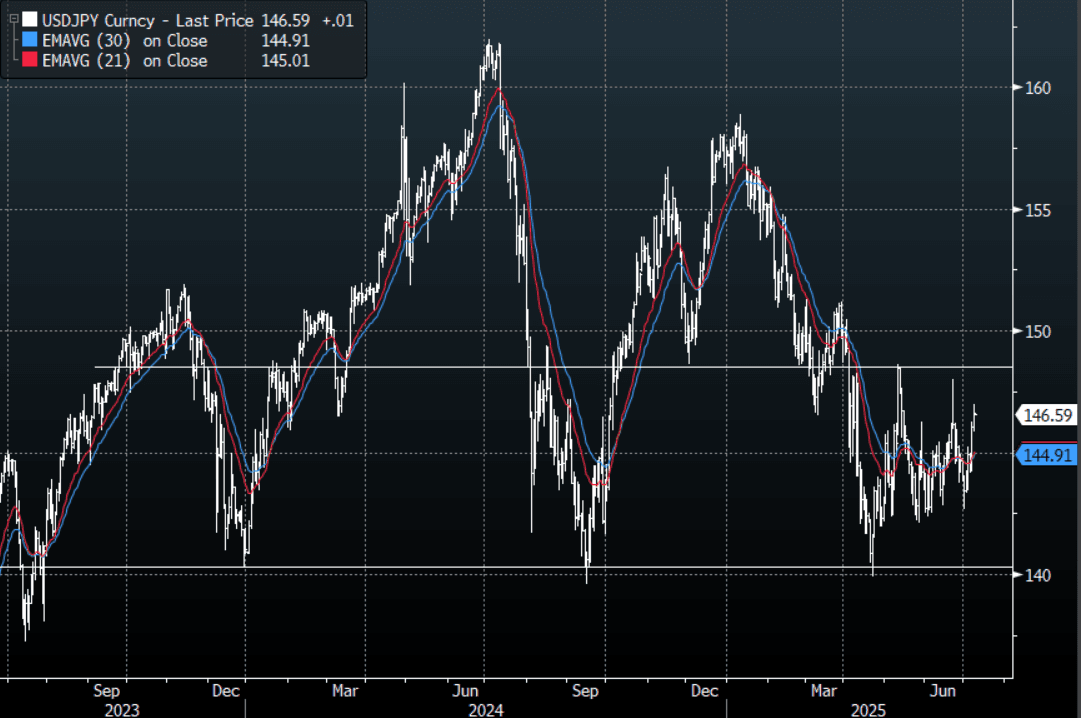Click the red EMAVG (21) color swatch

click(x=30, y=60)
